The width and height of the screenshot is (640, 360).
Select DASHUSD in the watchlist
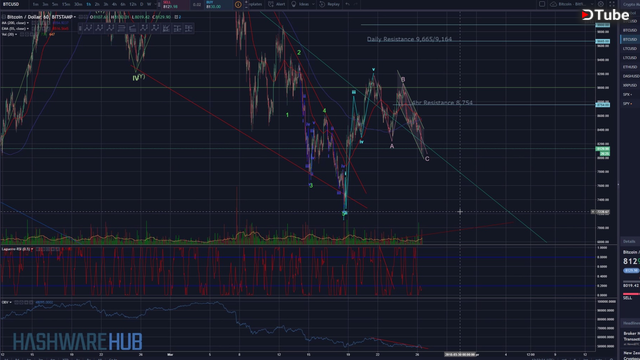[x=630, y=76]
